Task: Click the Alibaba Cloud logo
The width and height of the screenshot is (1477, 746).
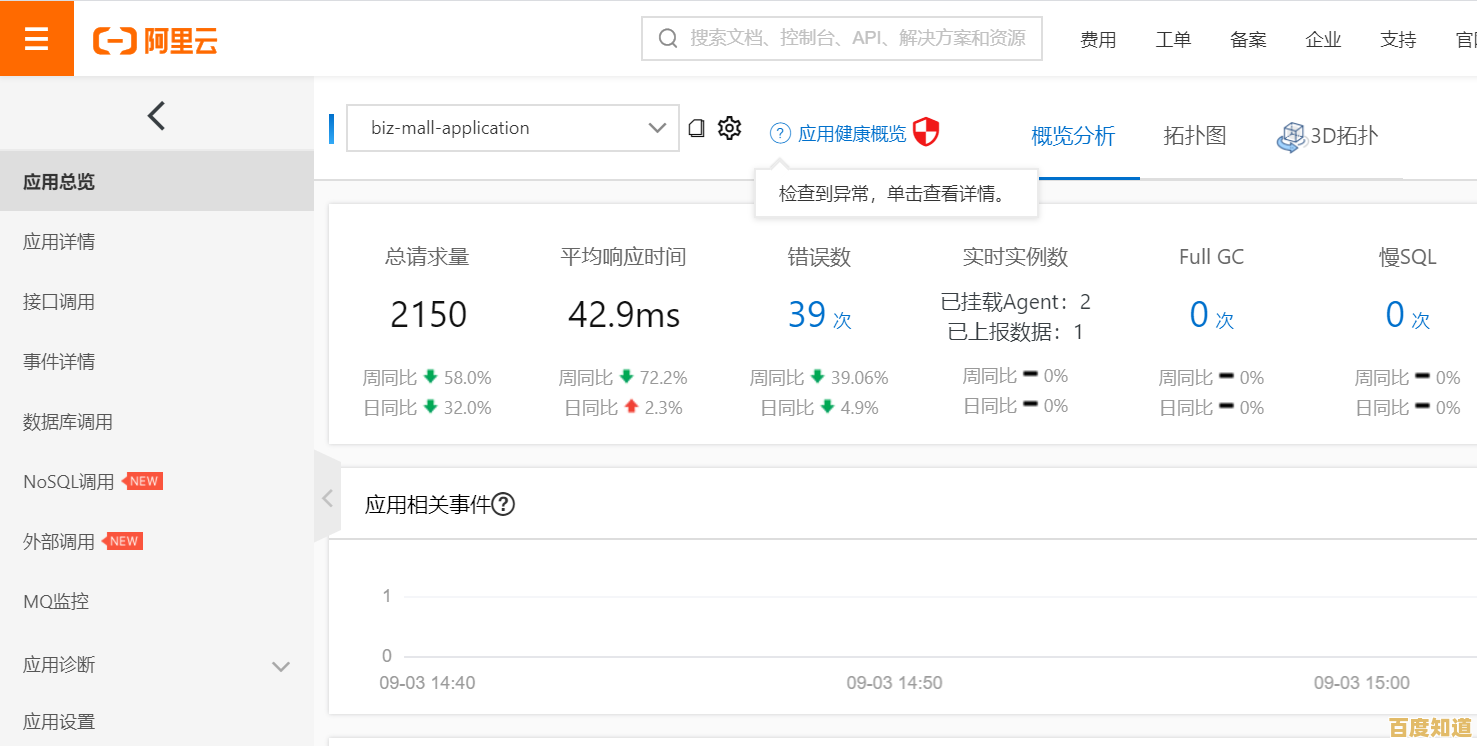Action: (155, 39)
